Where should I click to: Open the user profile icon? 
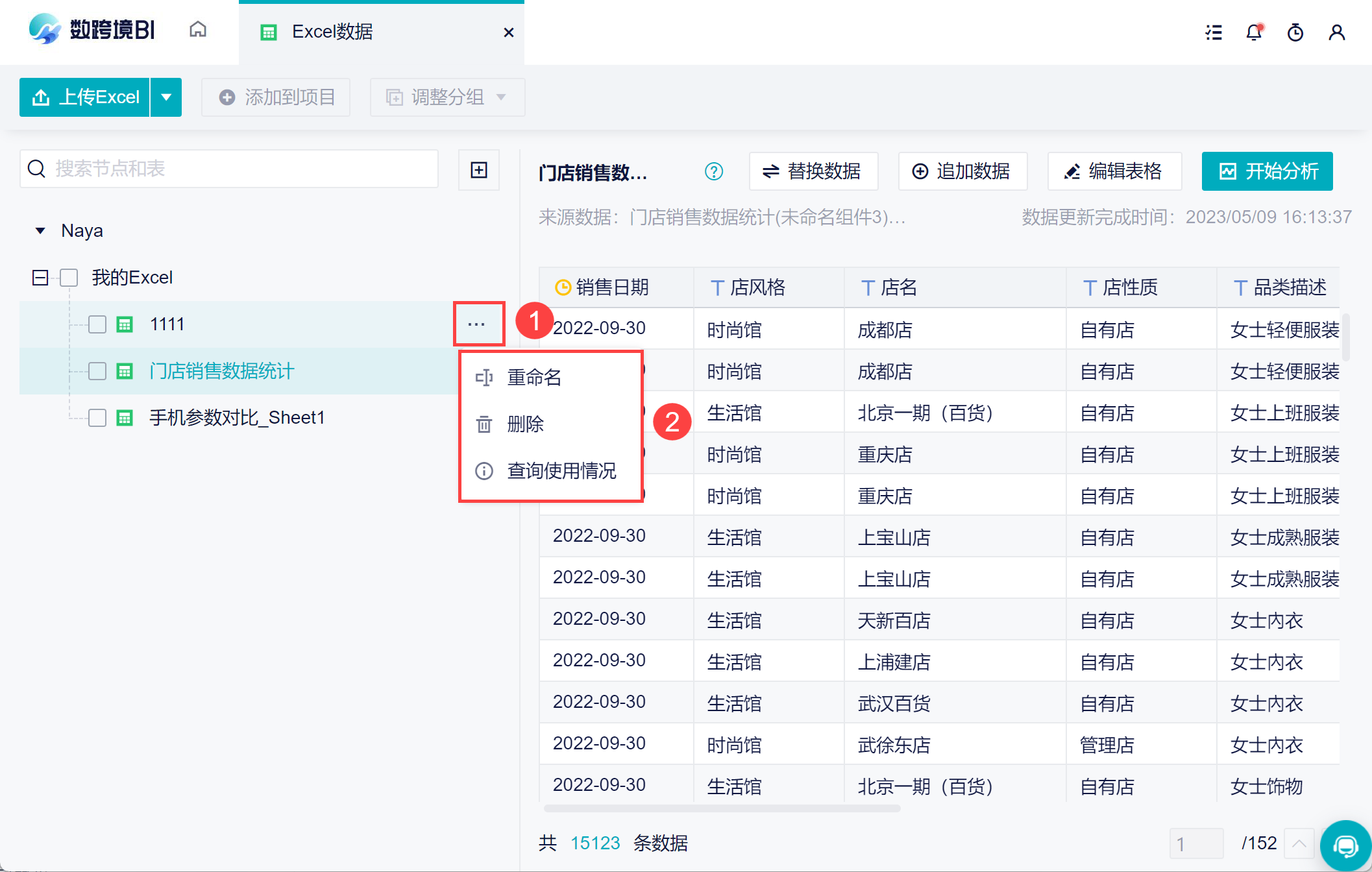1336,32
